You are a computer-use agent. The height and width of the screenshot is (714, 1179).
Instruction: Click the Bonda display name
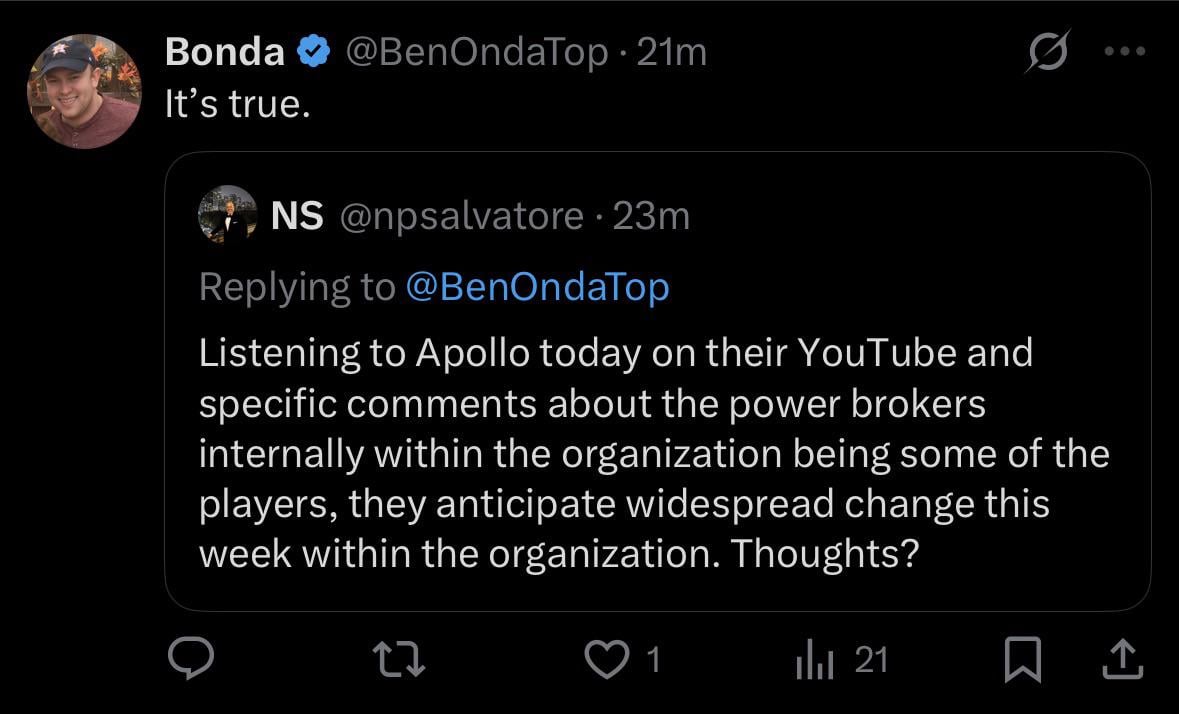tap(224, 52)
